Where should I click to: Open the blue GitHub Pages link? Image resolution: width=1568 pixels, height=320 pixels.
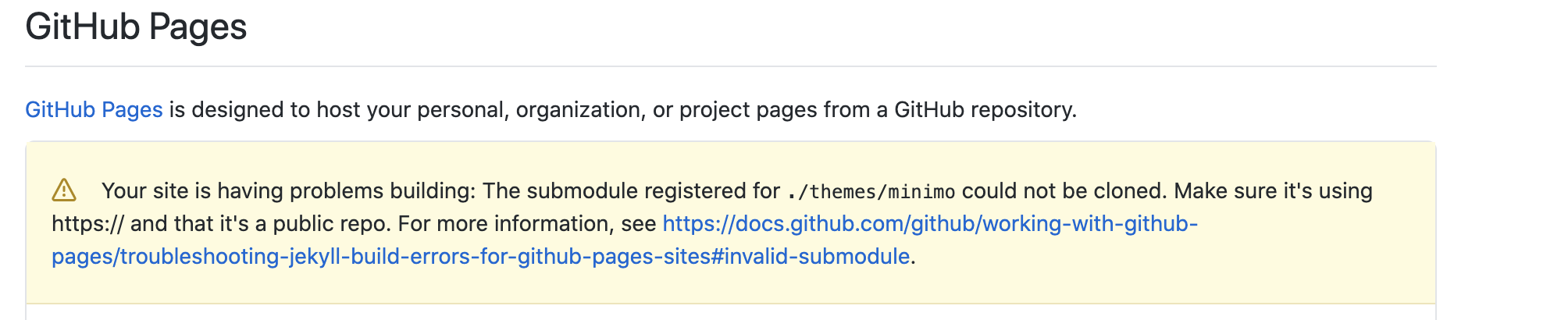[94, 110]
